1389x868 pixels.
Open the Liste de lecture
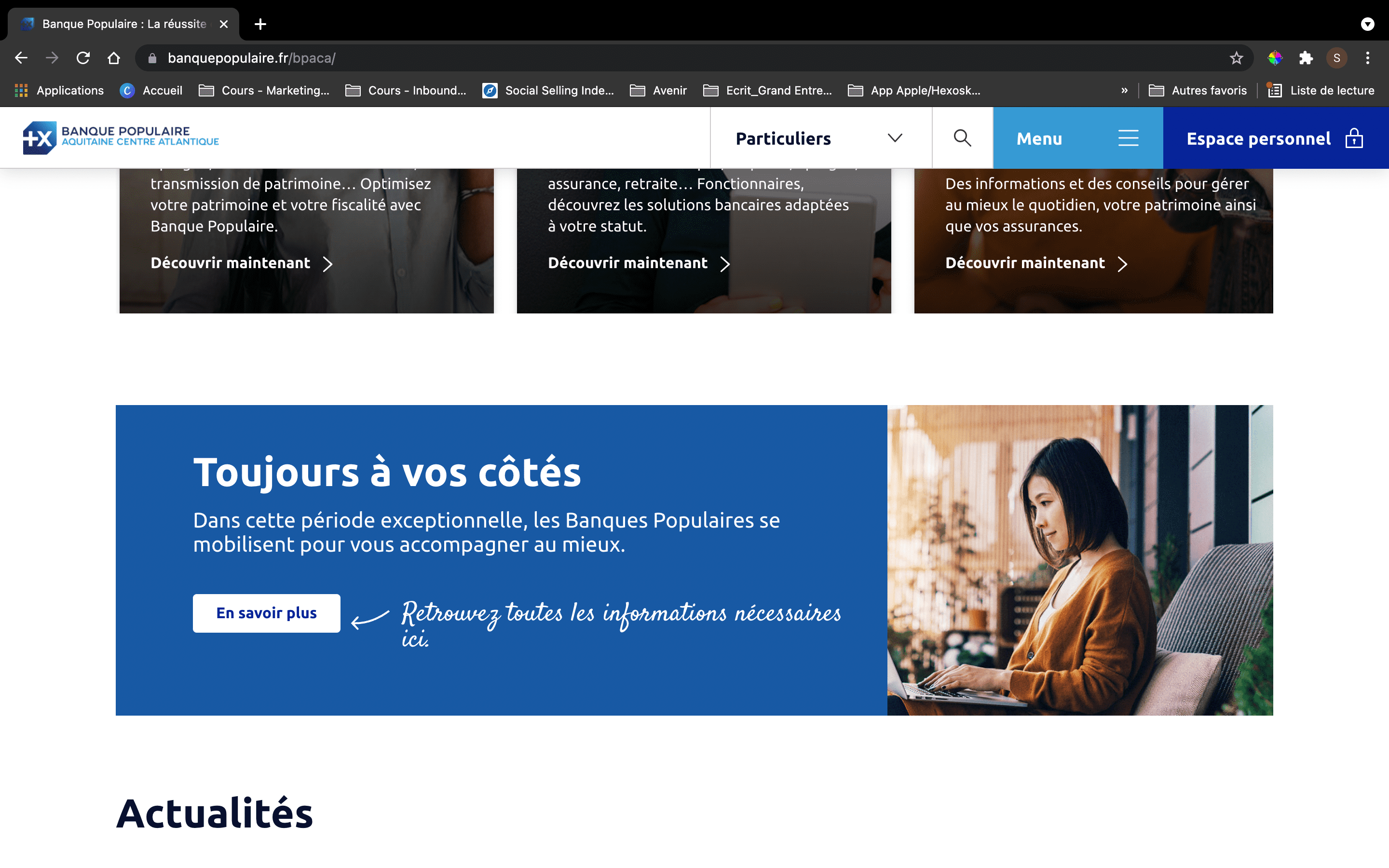coord(1321,90)
